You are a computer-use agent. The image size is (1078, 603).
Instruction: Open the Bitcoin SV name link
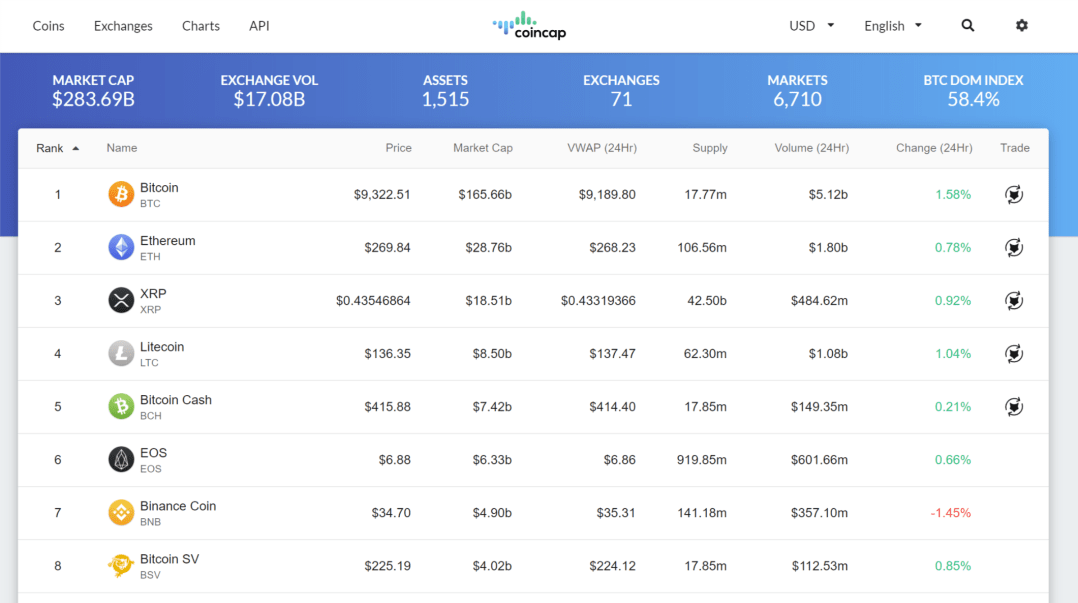coord(169,559)
